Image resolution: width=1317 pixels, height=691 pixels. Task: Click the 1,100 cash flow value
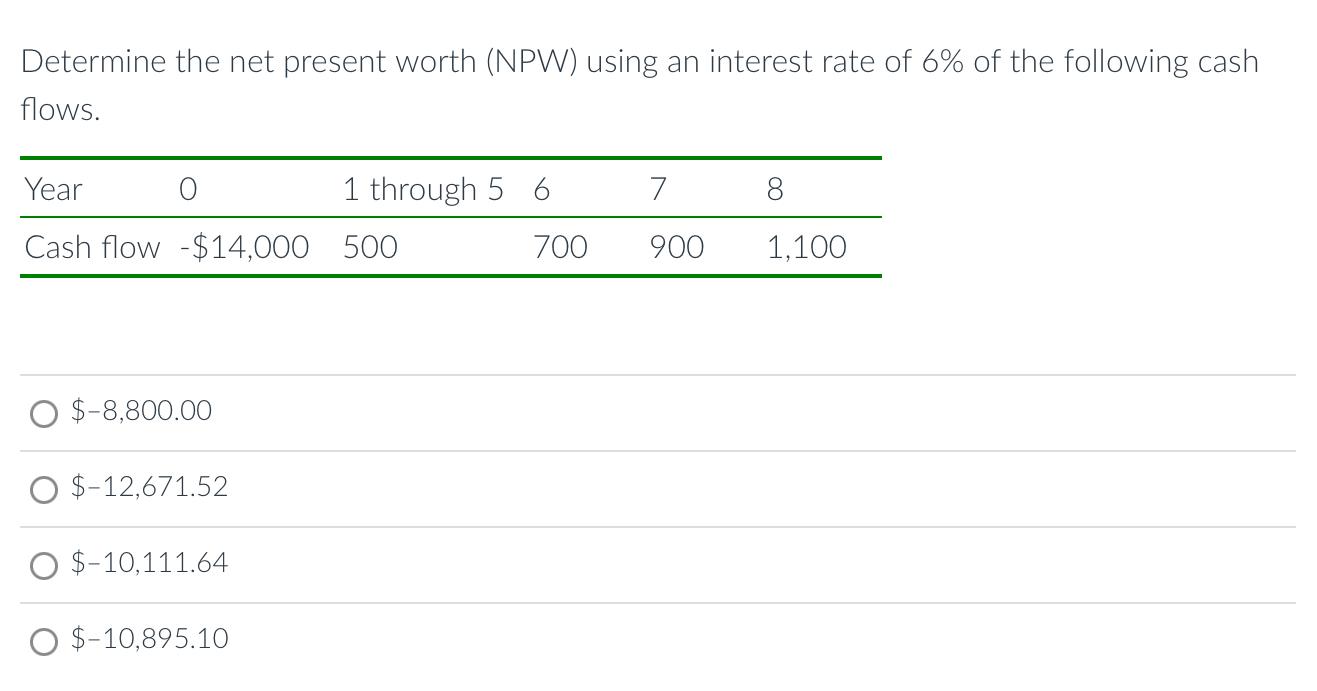(806, 247)
